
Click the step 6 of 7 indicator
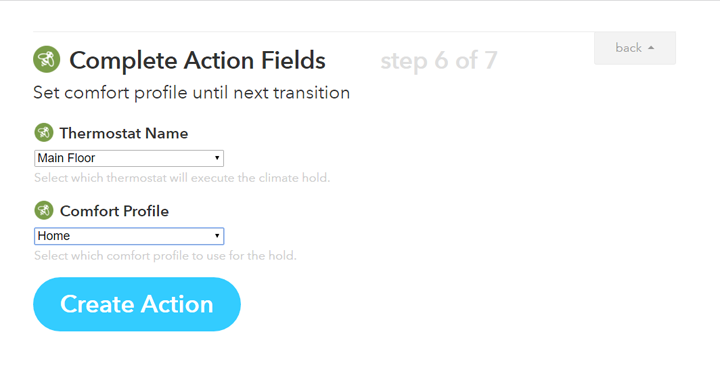(439, 60)
